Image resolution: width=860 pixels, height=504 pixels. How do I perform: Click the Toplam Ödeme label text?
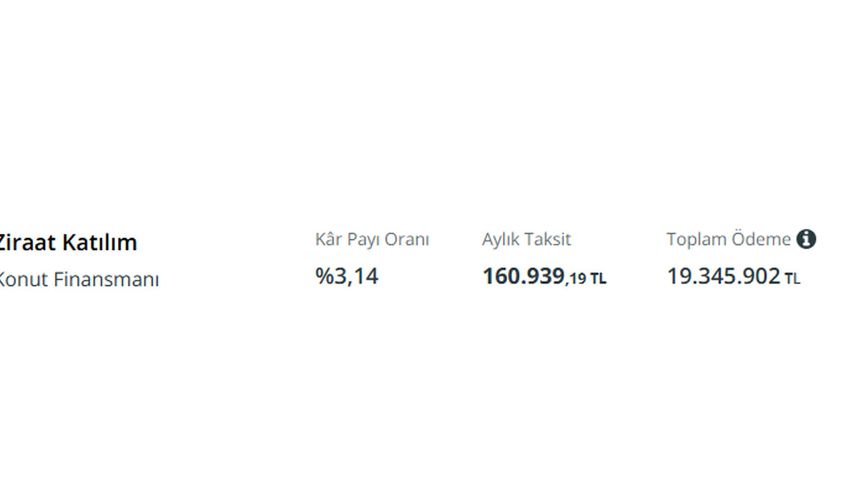[728, 239]
